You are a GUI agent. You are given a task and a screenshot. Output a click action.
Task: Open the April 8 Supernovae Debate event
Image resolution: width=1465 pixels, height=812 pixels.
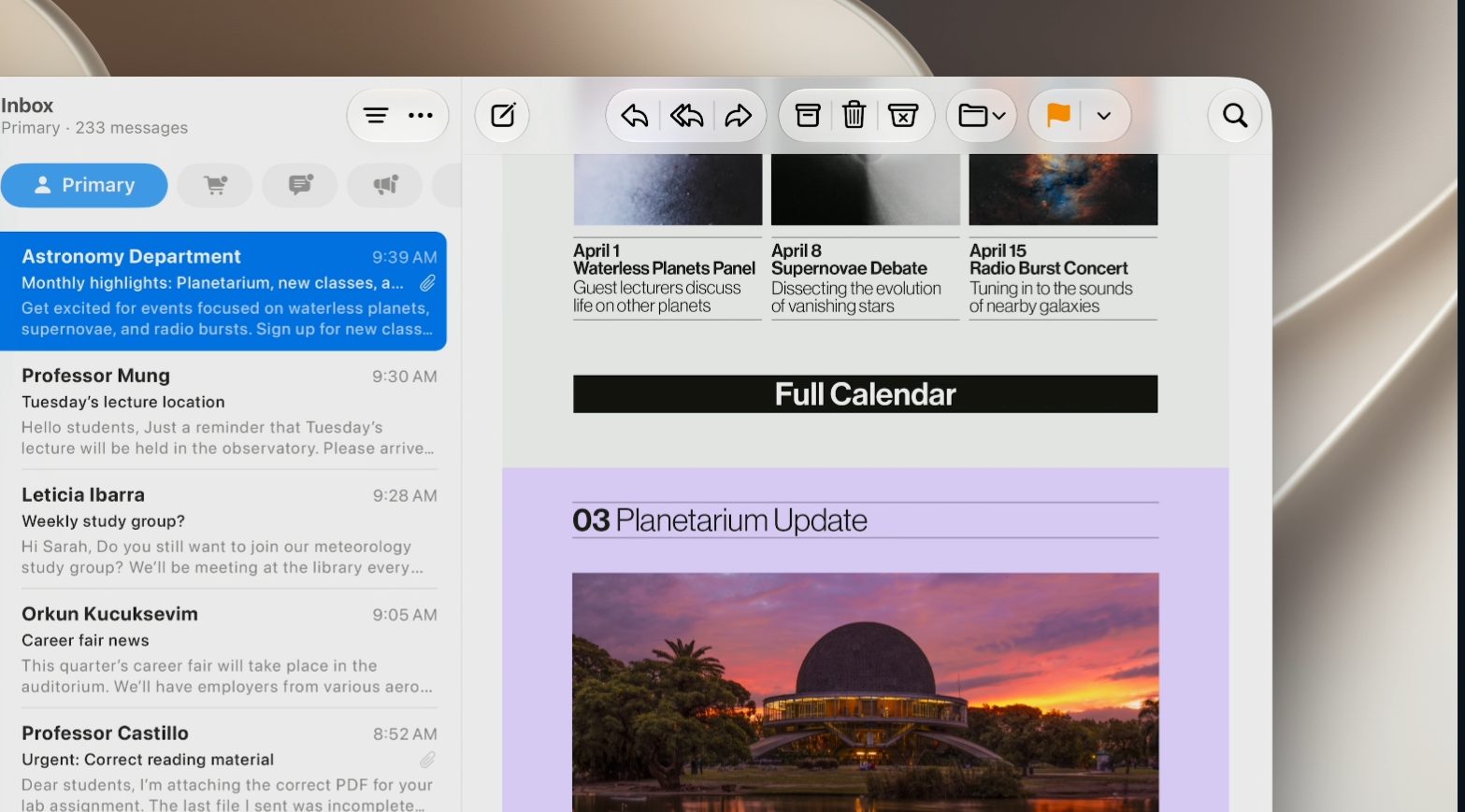[865, 278]
